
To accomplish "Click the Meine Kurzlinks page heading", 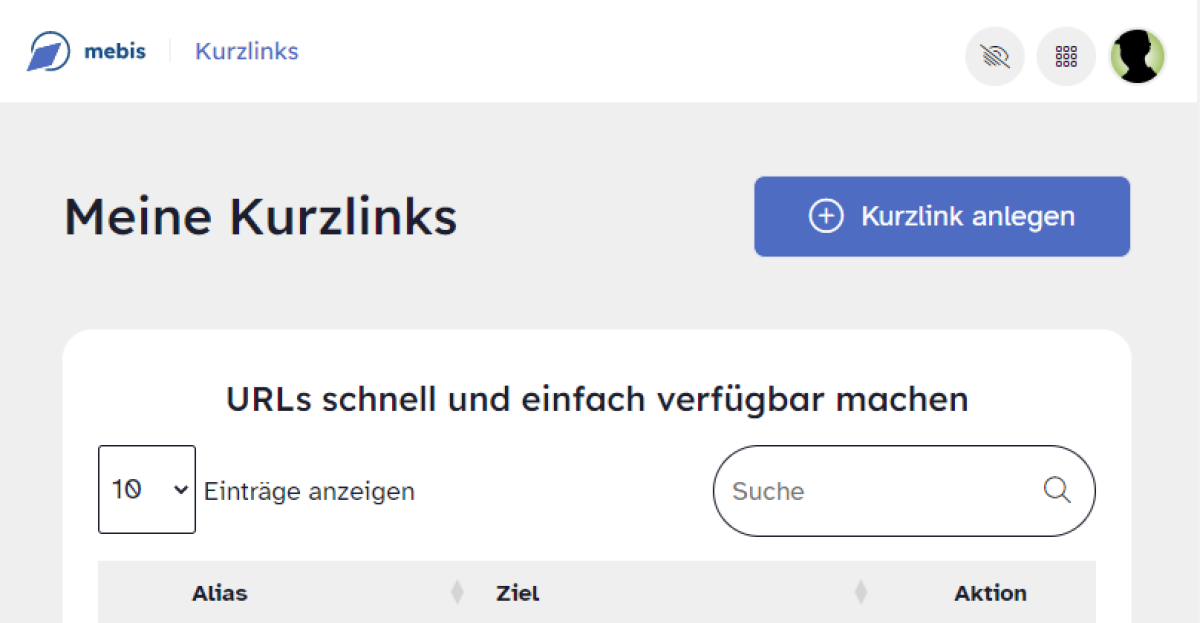I will [x=261, y=217].
